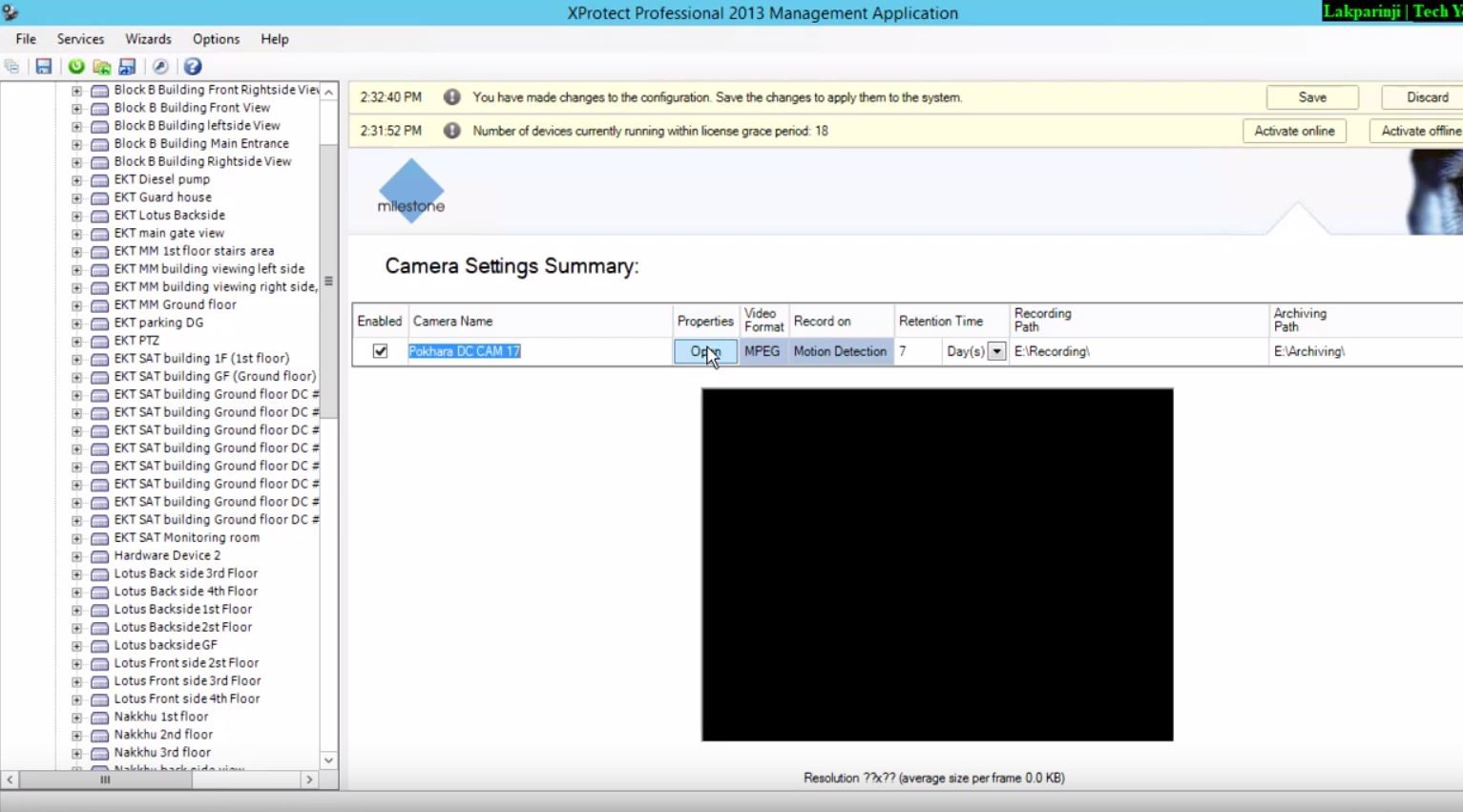1463x812 pixels.
Task: Open the File menu
Action: 26,39
